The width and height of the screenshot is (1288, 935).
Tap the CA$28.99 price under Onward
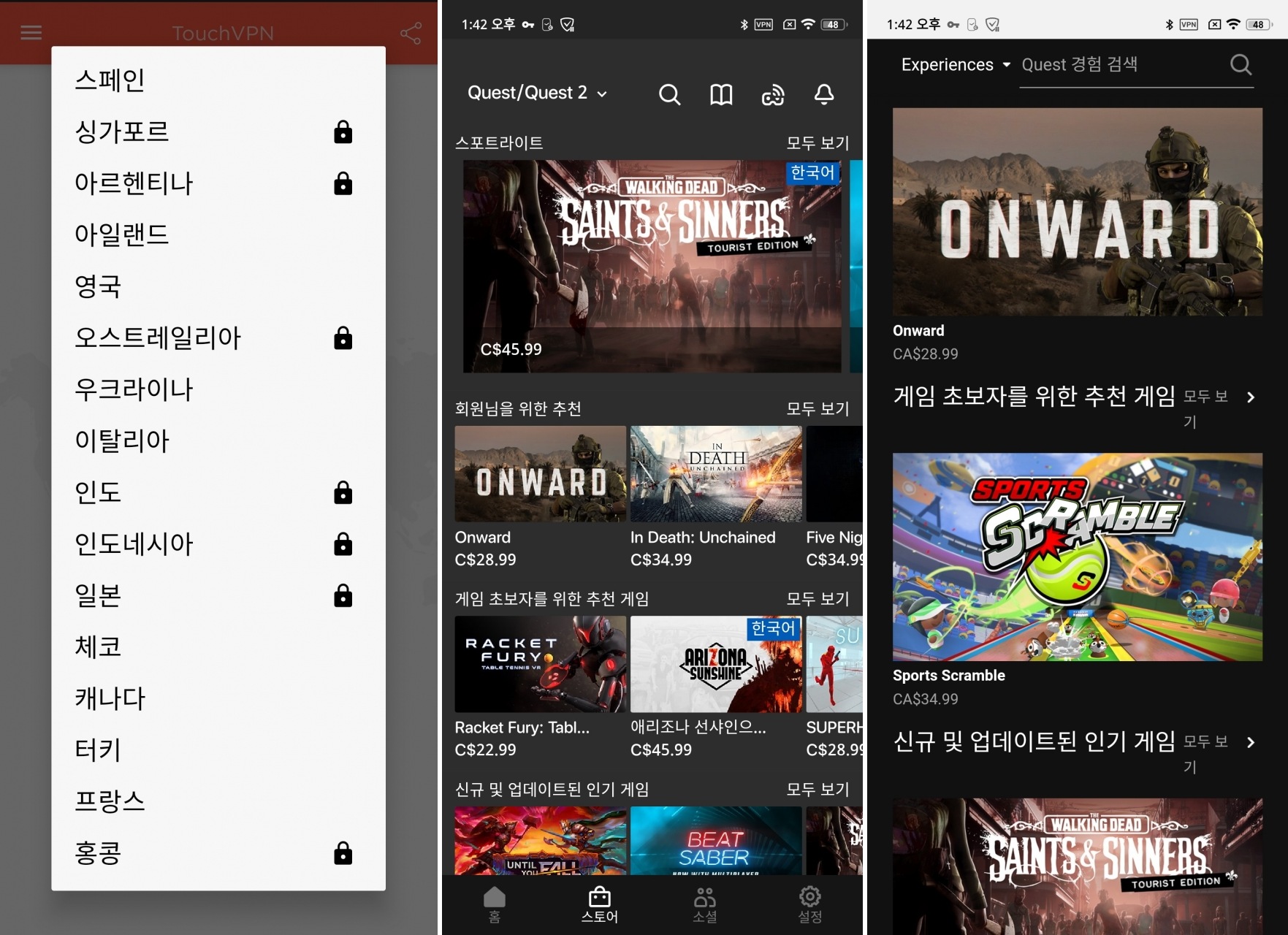click(925, 354)
